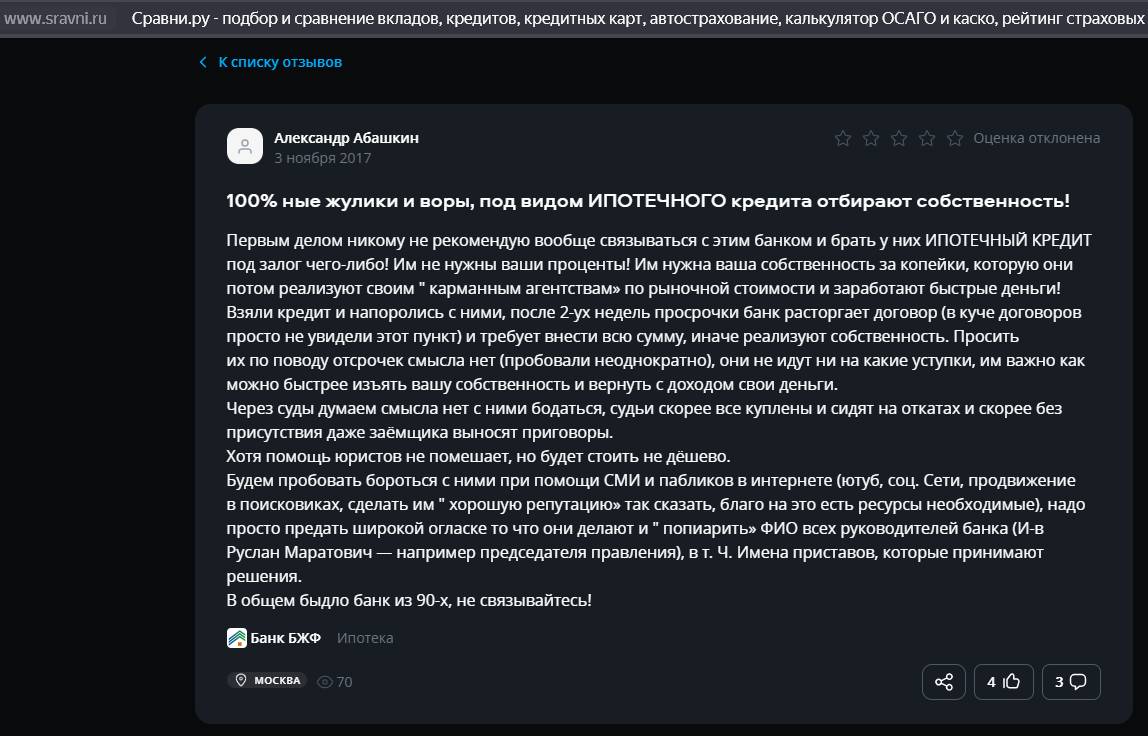Open the comments bubble showing 3
Screen dimensions: 1148x736
pyautogui.click(x=1070, y=682)
